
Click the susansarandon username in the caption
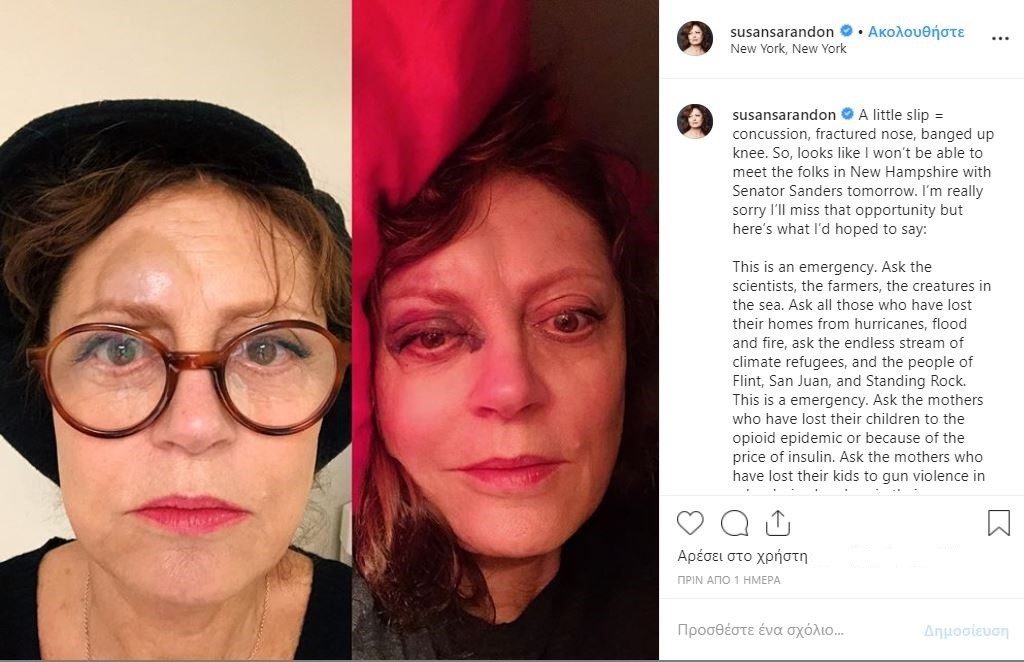pyautogui.click(x=784, y=115)
